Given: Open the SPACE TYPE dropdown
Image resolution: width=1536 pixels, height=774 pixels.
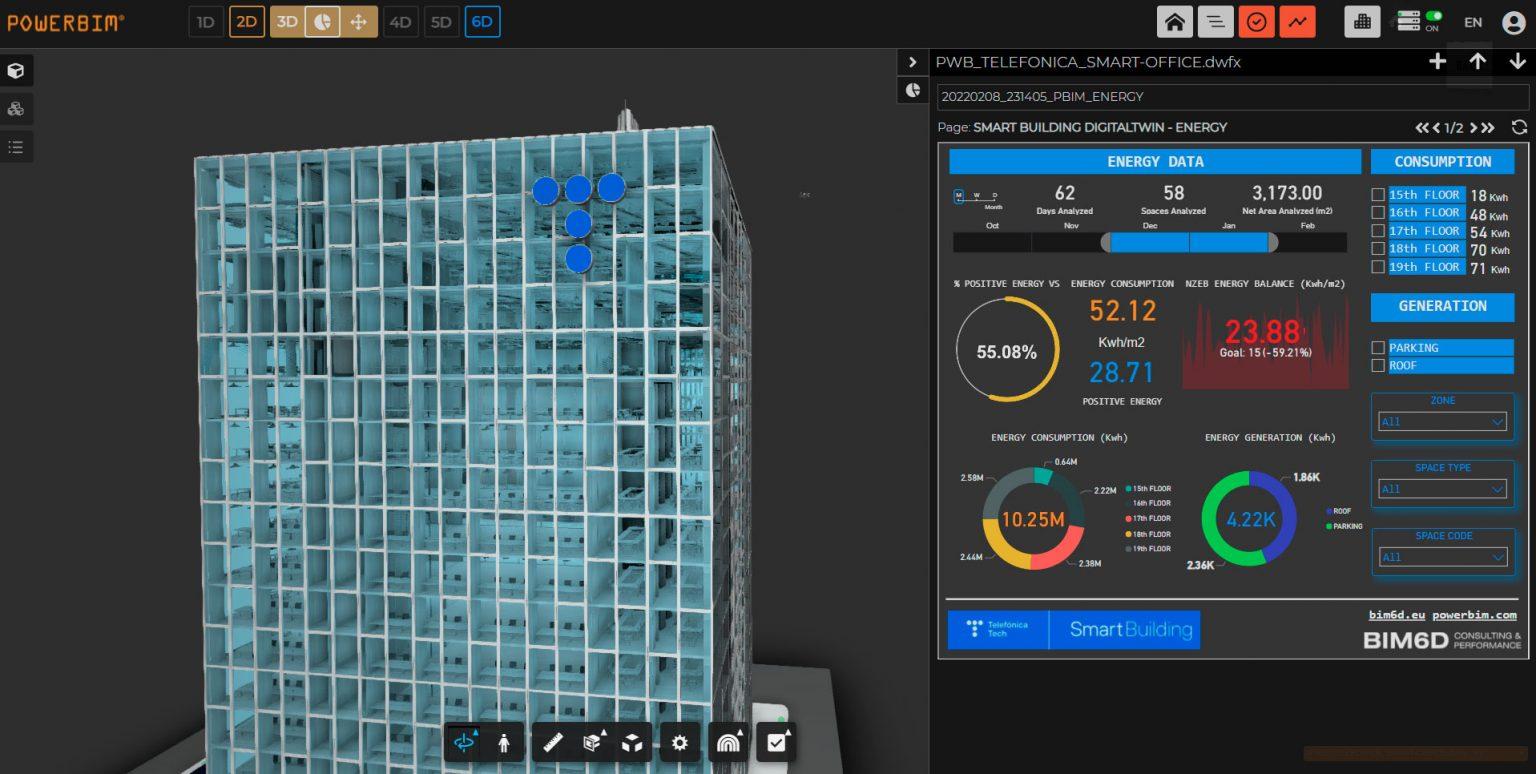Looking at the screenshot, I should click(x=1441, y=488).
